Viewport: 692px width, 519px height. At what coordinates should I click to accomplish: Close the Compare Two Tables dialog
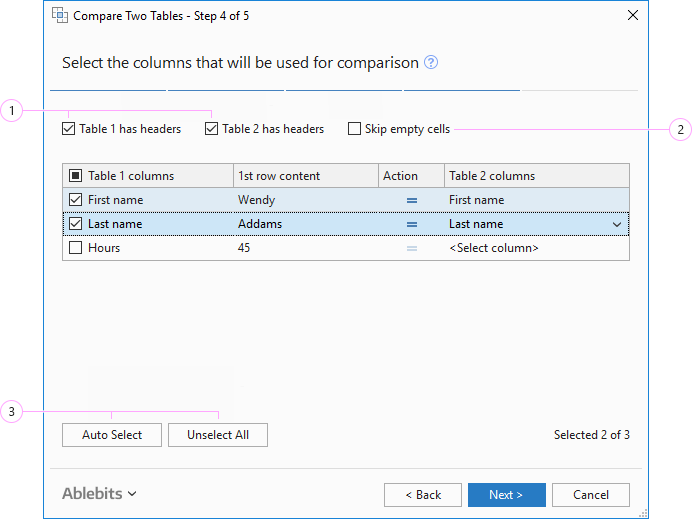pyautogui.click(x=632, y=15)
